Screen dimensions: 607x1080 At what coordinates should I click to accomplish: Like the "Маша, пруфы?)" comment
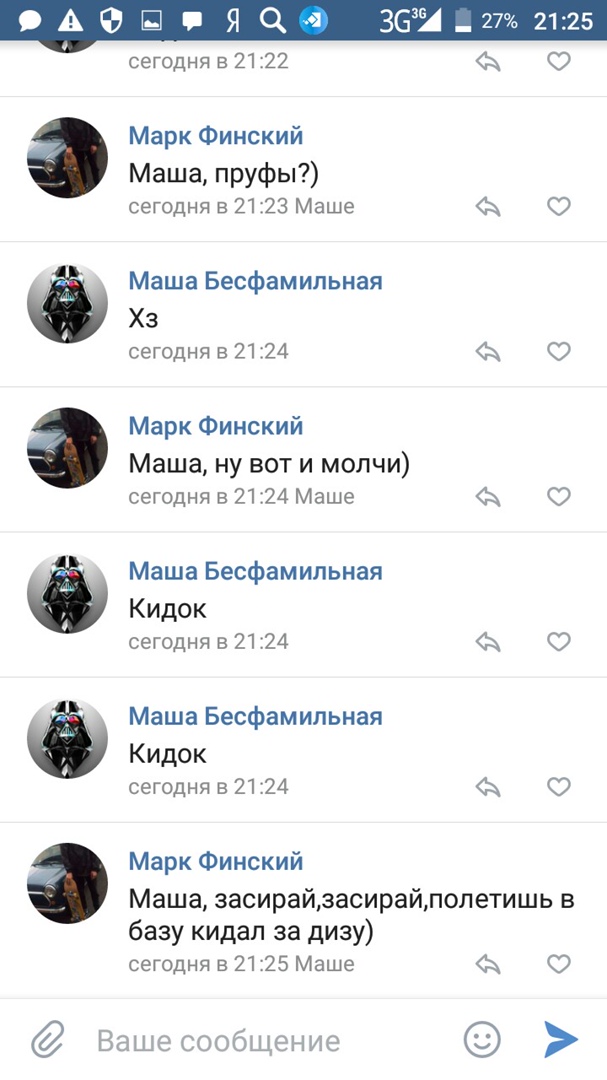[558, 207]
